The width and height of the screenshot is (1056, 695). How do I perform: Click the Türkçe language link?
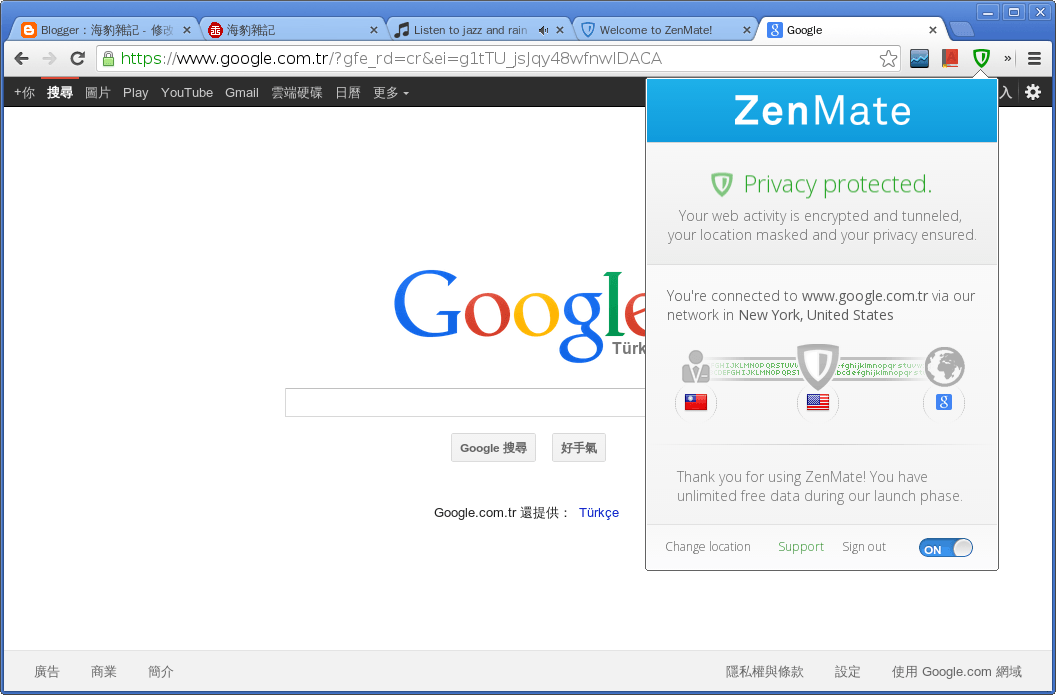point(598,512)
